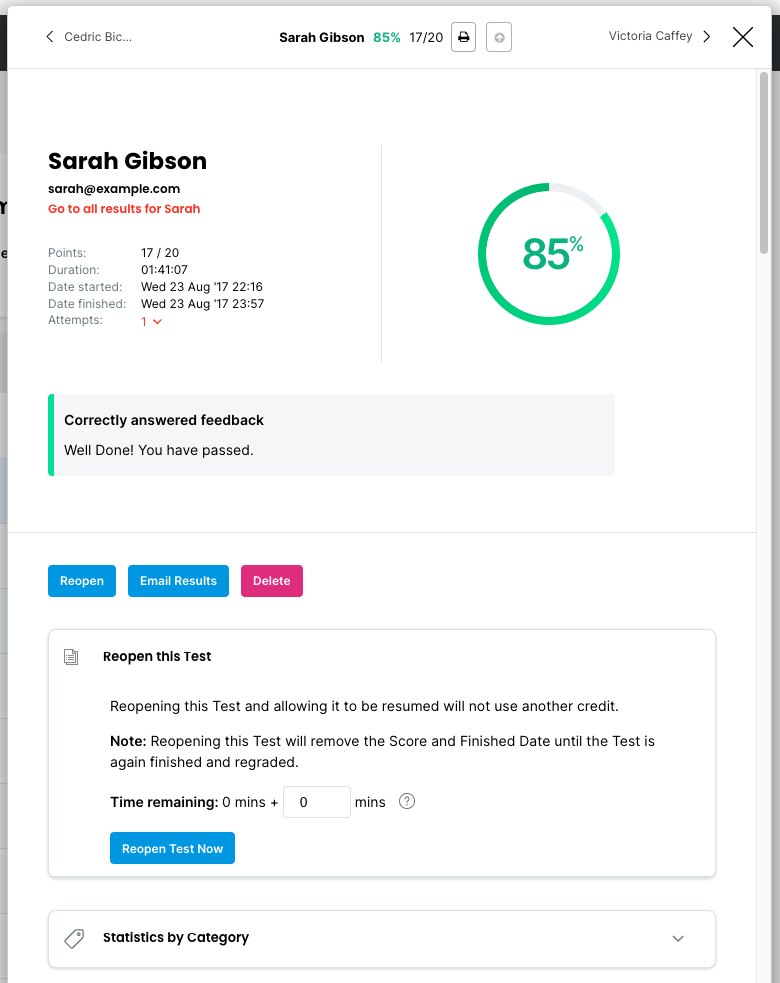Image resolution: width=780 pixels, height=983 pixels.
Task: Go back using the left chevron arrow
Action: pyautogui.click(x=50, y=37)
